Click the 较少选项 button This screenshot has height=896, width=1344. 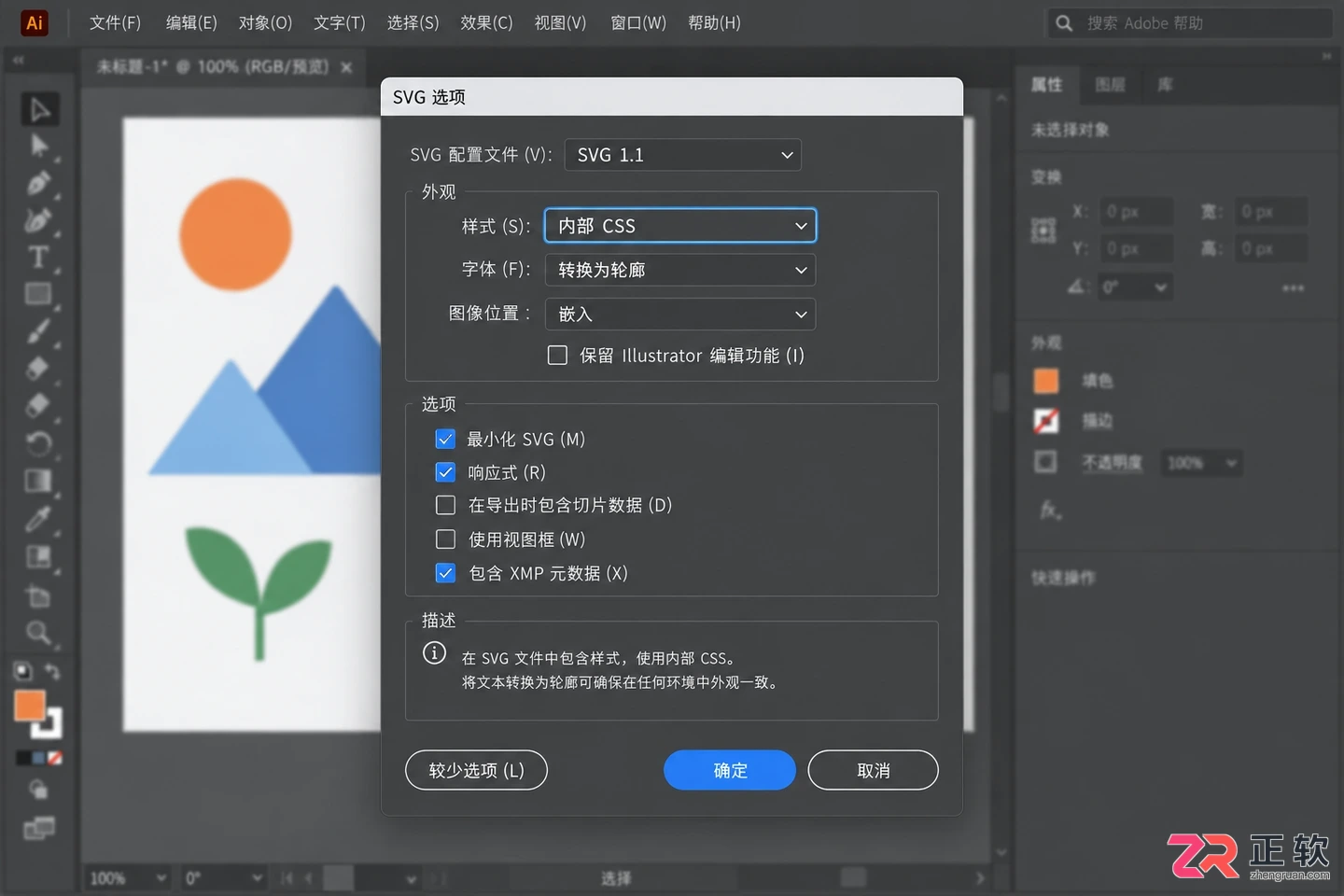point(476,770)
